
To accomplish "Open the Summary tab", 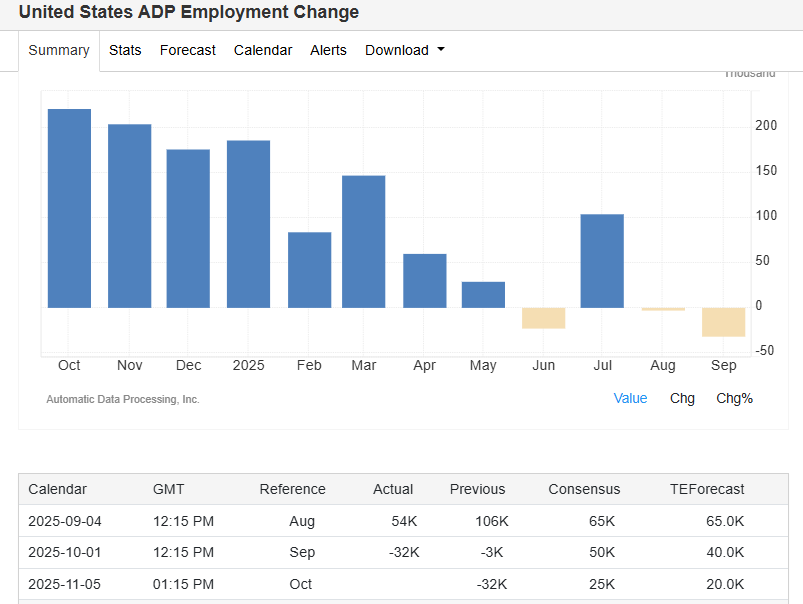I will point(59,50).
